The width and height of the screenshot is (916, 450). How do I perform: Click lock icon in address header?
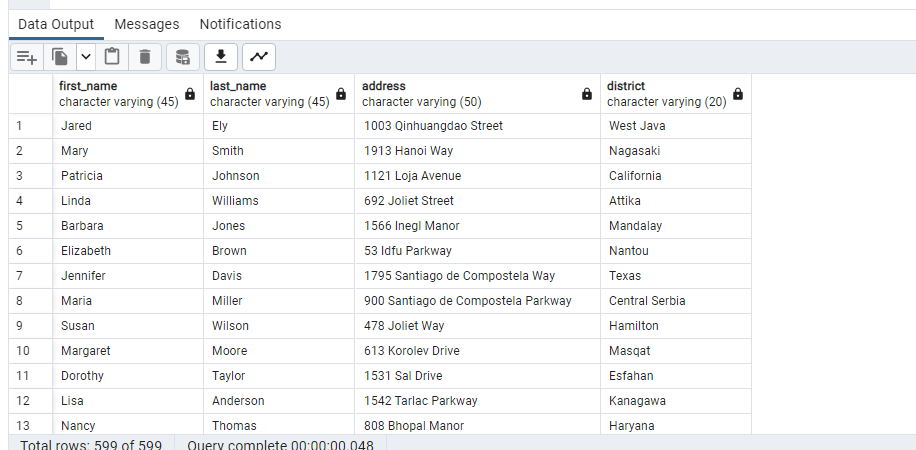(587, 94)
